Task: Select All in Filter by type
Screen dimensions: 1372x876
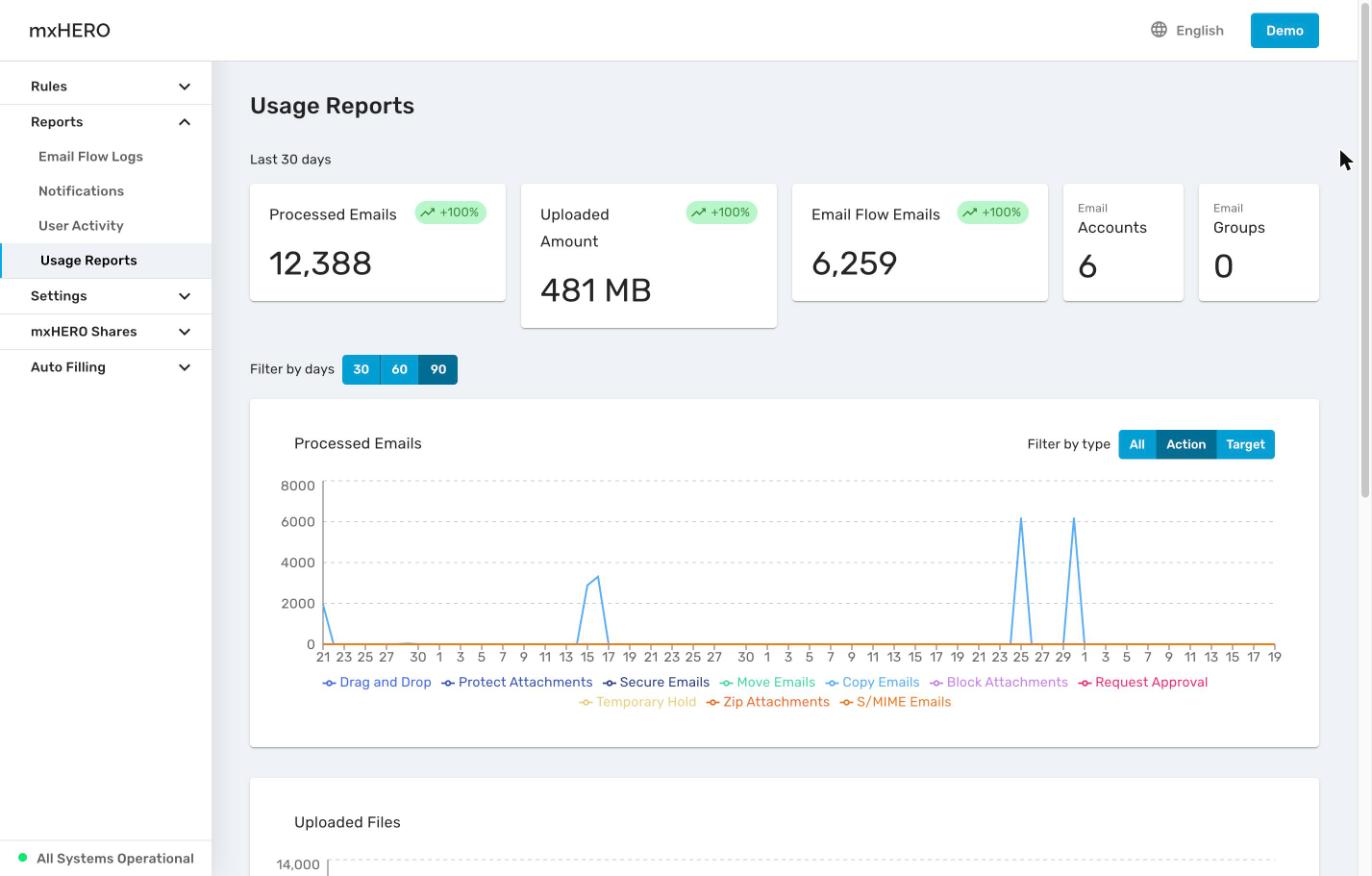Action: coord(1137,444)
